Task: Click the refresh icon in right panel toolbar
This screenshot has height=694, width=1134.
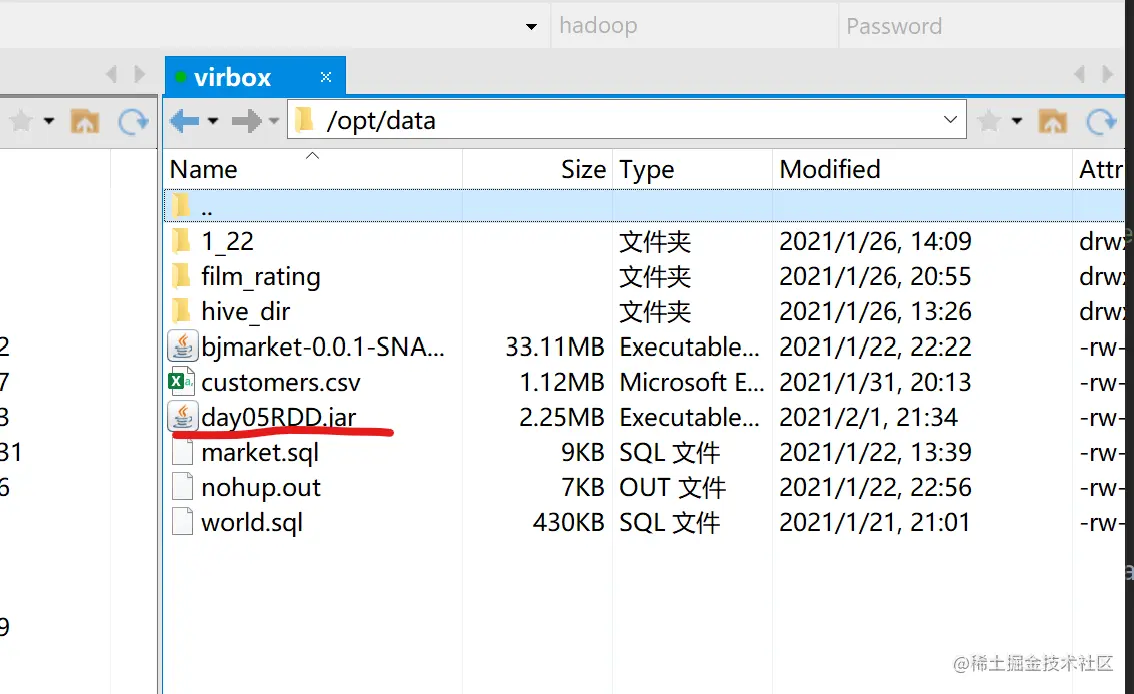Action: (x=1101, y=121)
